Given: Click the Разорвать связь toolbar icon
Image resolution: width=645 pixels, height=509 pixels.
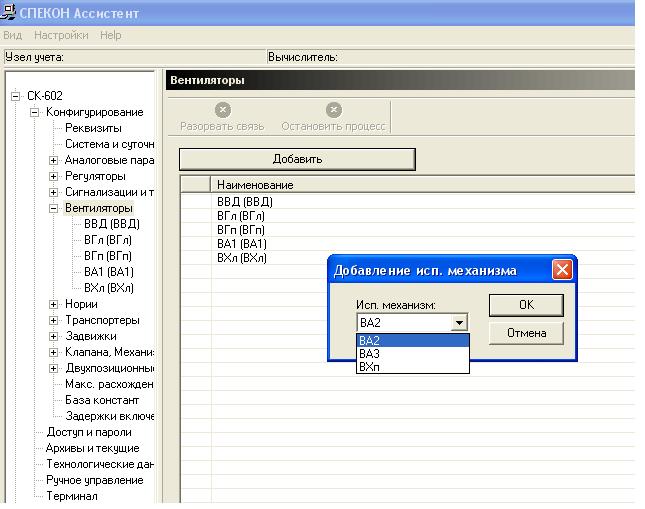Looking at the screenshot, I should (x=223, y=110).
